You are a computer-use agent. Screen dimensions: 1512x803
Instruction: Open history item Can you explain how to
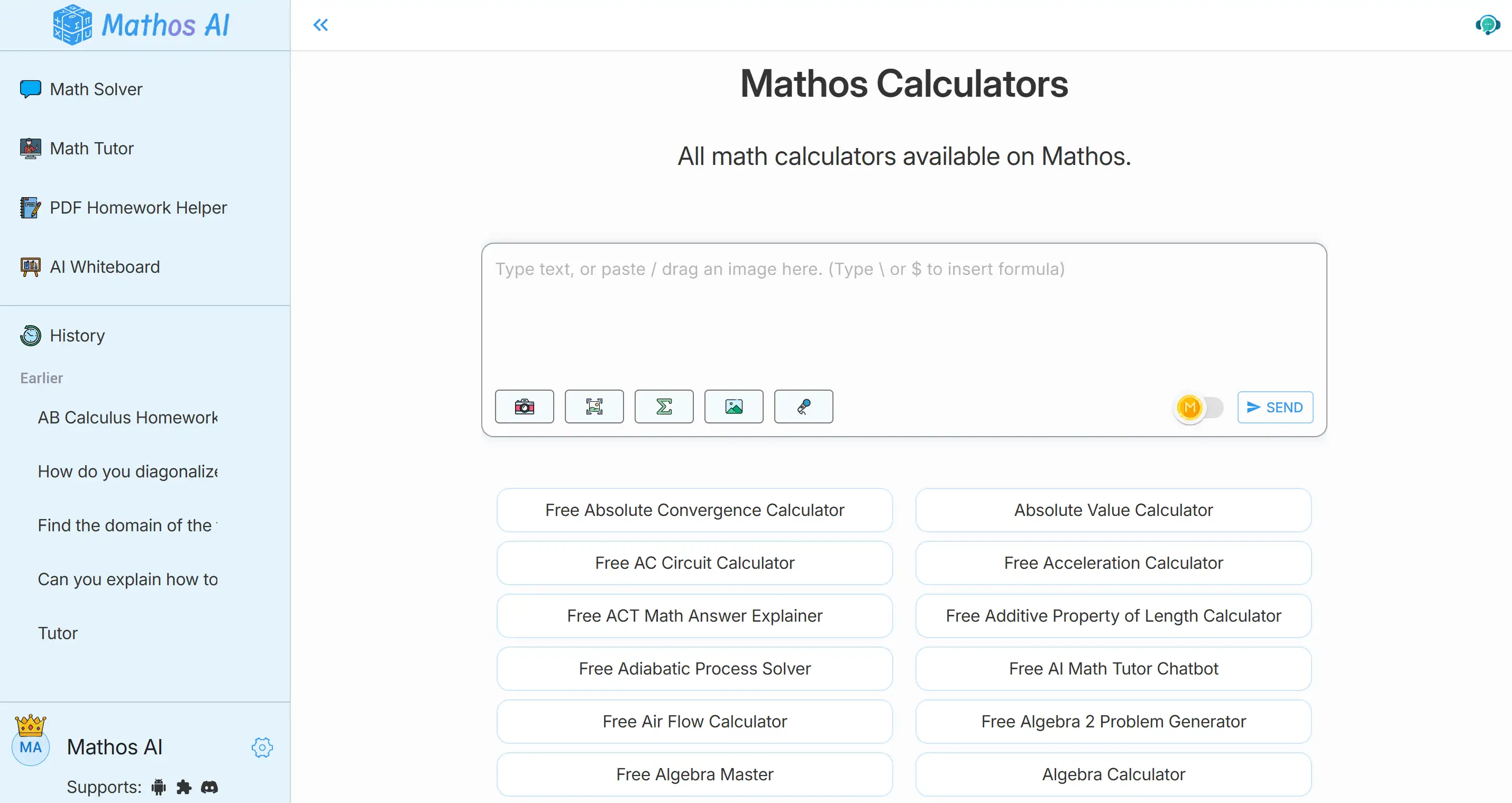(127, 579)
